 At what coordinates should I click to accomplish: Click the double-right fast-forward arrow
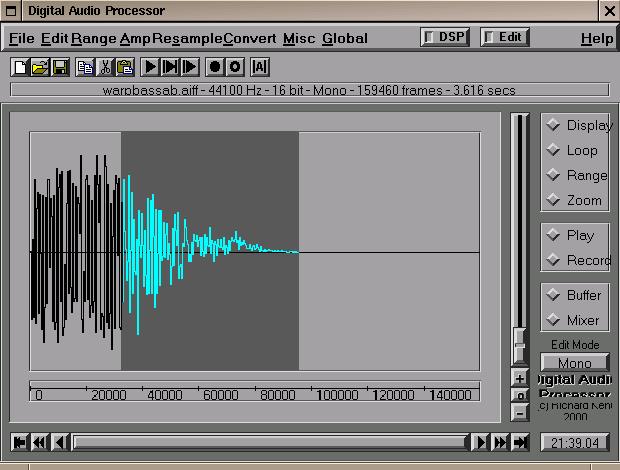[x=500, y=442]
